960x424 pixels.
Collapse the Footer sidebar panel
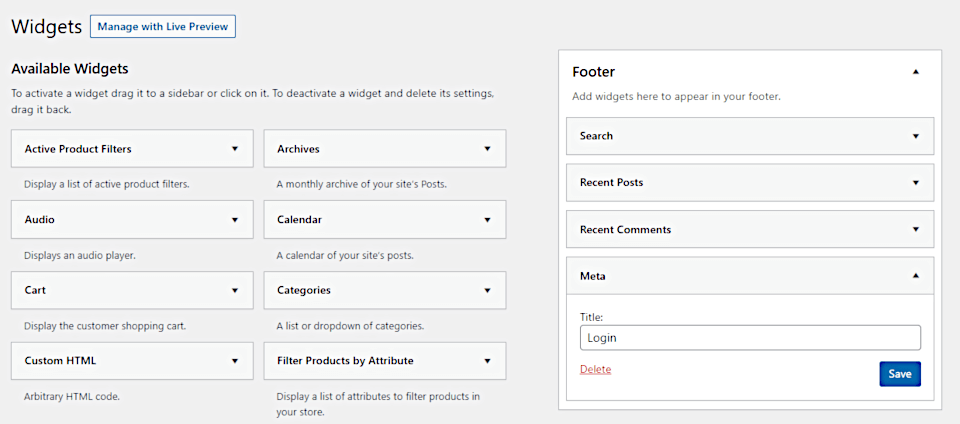tap(916, 72)
